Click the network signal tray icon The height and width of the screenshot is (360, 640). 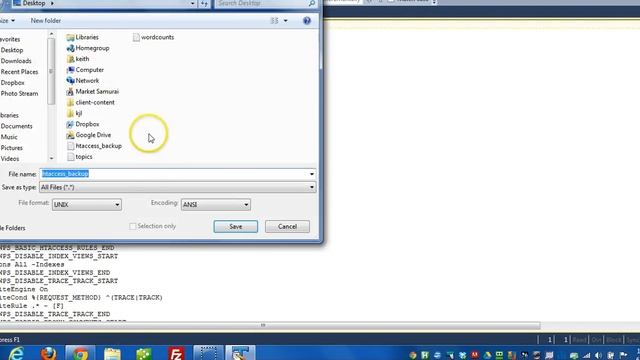tap(587, 356)
